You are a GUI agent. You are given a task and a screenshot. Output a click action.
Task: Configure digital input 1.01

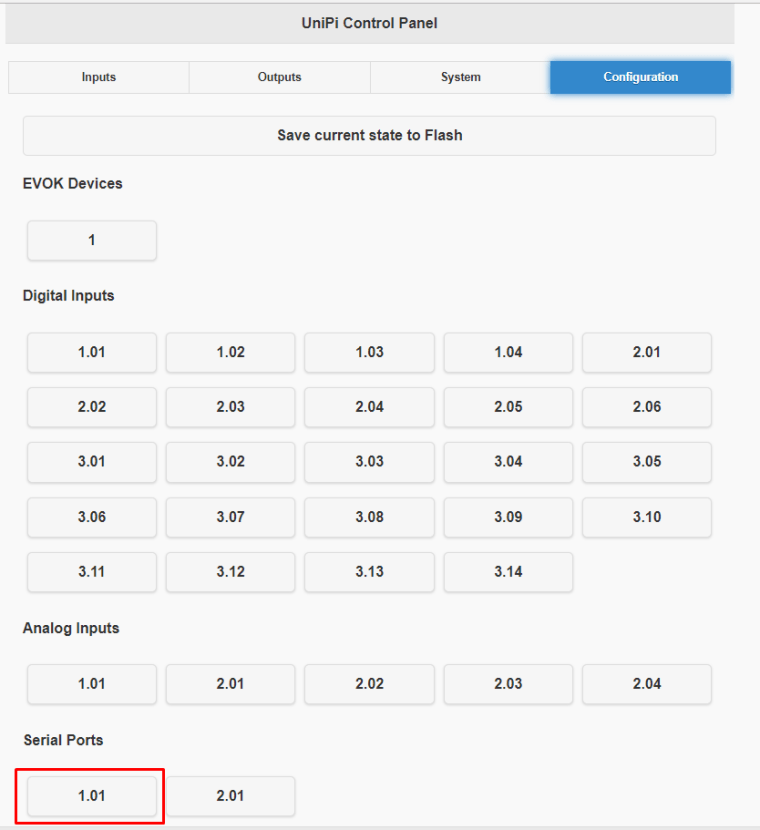click(92, 353)
